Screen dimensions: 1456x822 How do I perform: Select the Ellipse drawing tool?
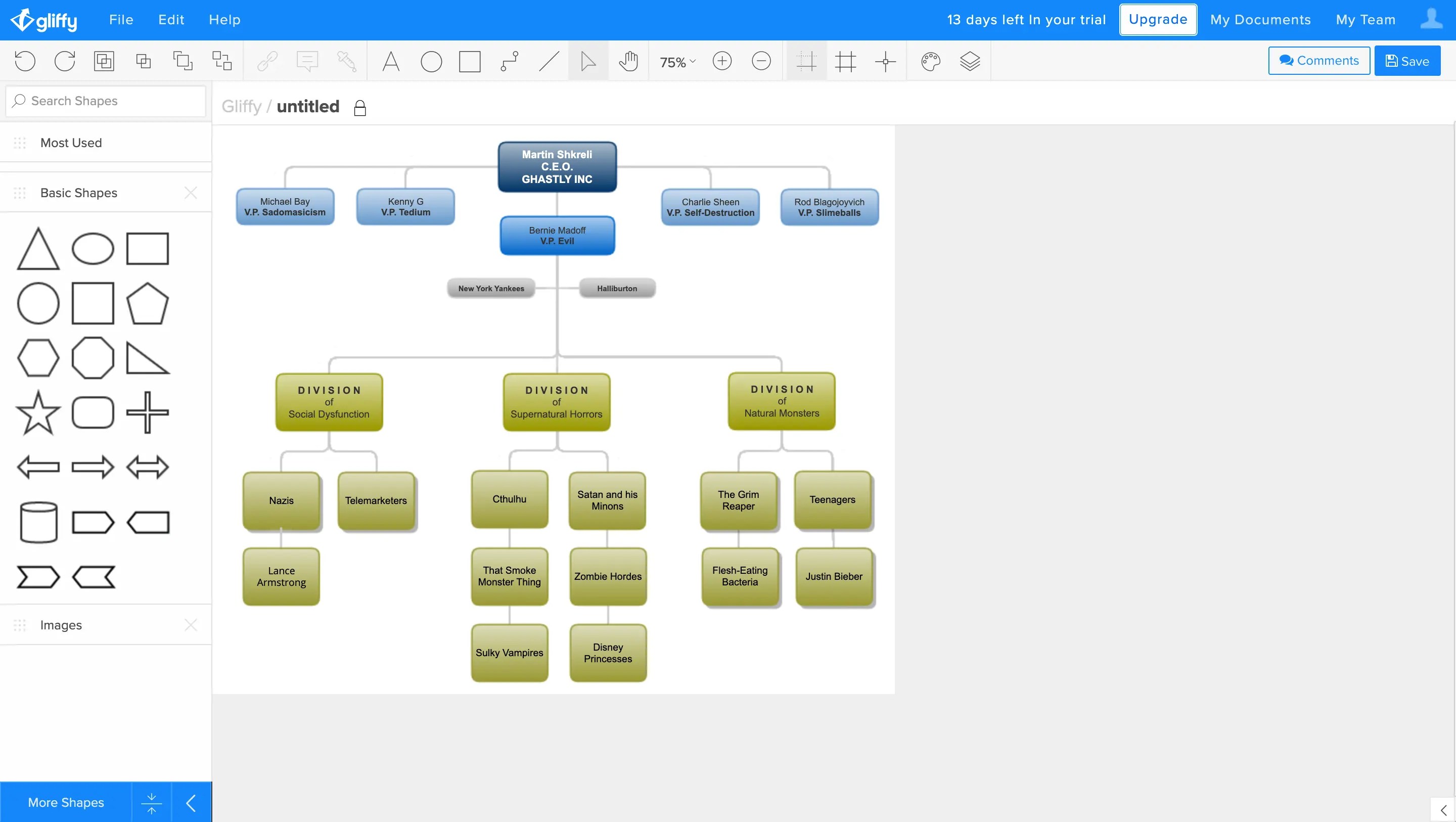coord(431,61)
